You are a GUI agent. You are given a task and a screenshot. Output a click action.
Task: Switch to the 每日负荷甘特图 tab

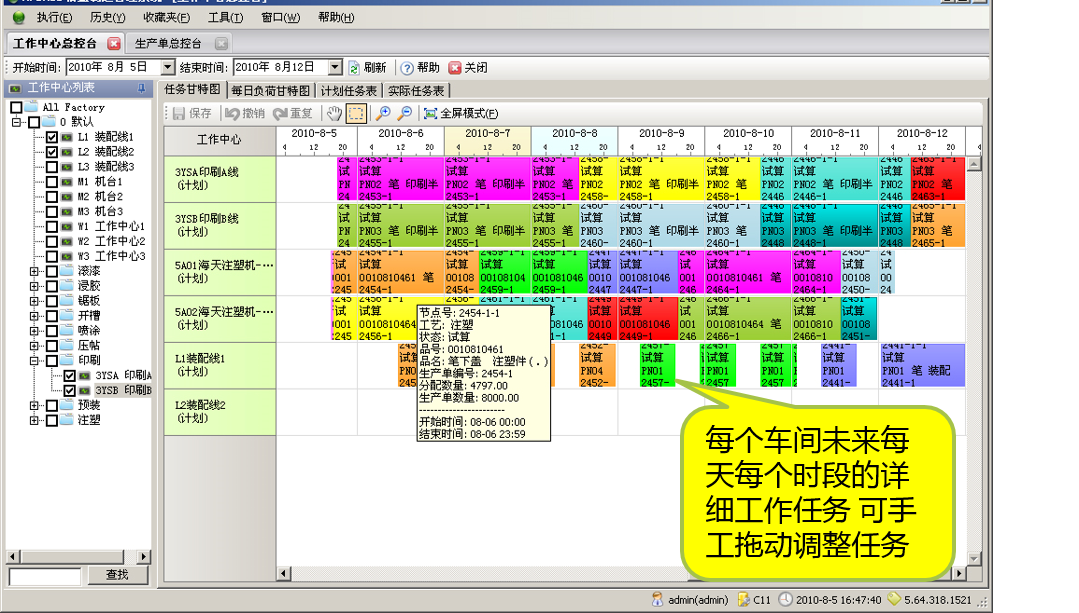coord(270,91)
